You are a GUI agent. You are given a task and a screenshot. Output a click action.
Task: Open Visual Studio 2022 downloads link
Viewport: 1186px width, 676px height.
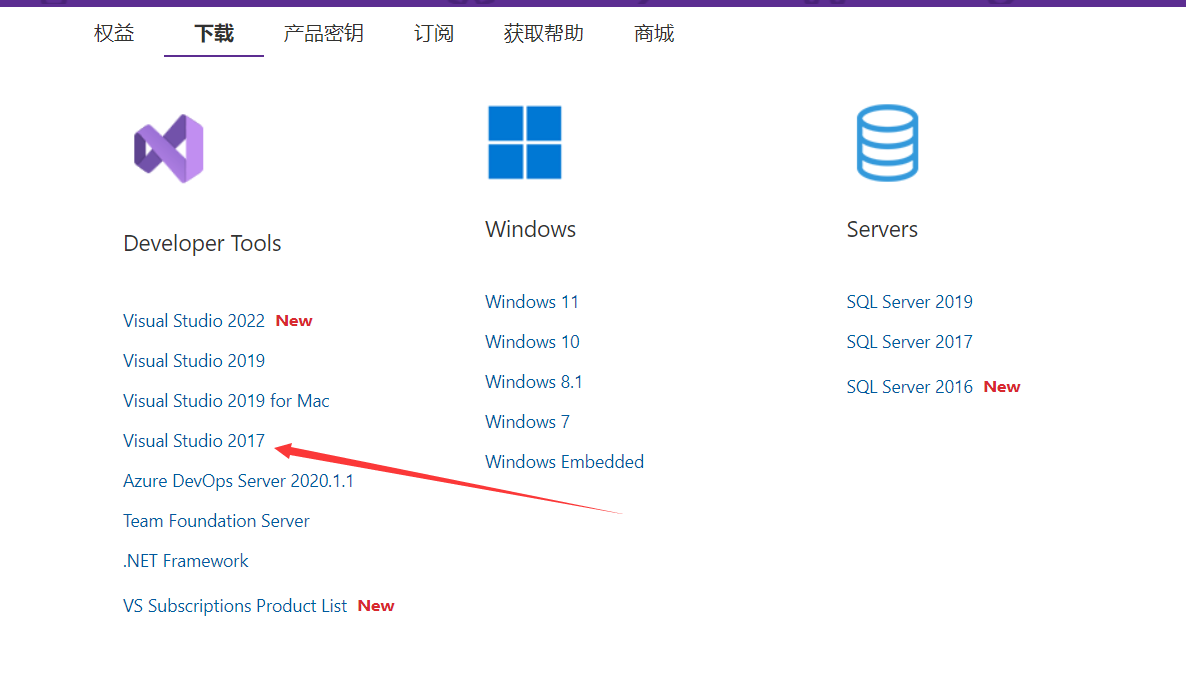point(194,321)
